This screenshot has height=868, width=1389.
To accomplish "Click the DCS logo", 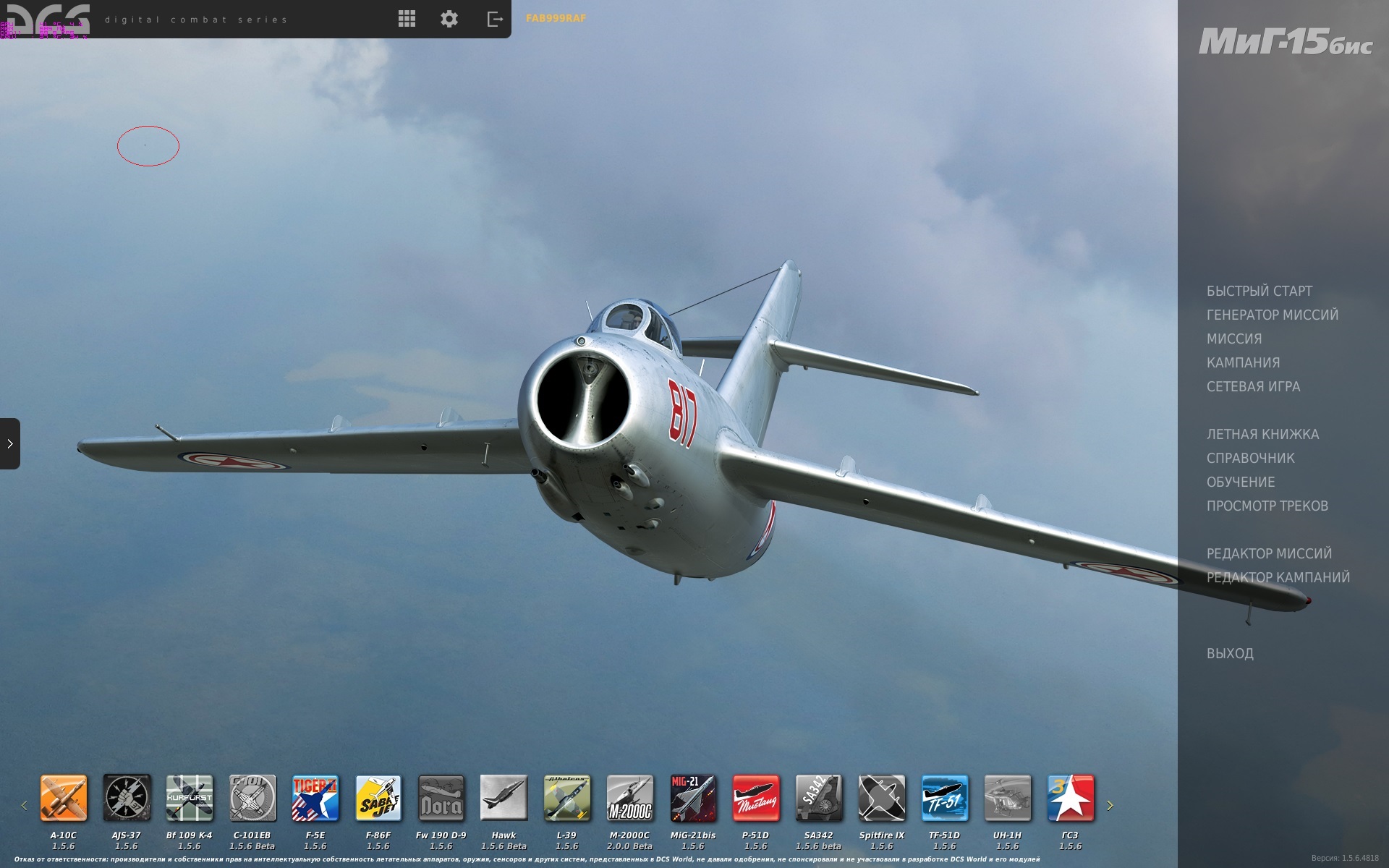I will point(46,19).
